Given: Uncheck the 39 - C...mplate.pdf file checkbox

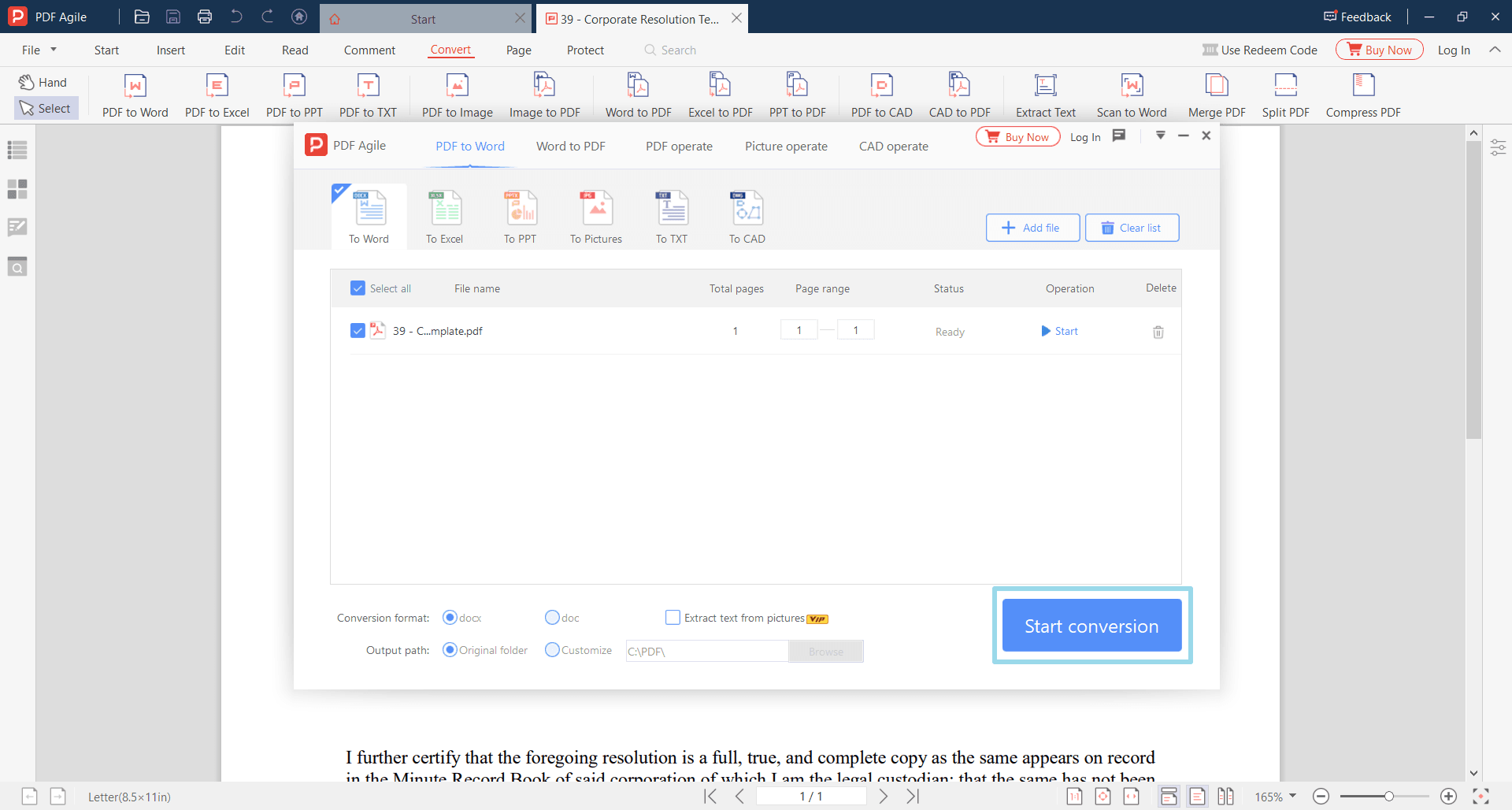Looking at the screenshot, I should [x=358, y=331].
